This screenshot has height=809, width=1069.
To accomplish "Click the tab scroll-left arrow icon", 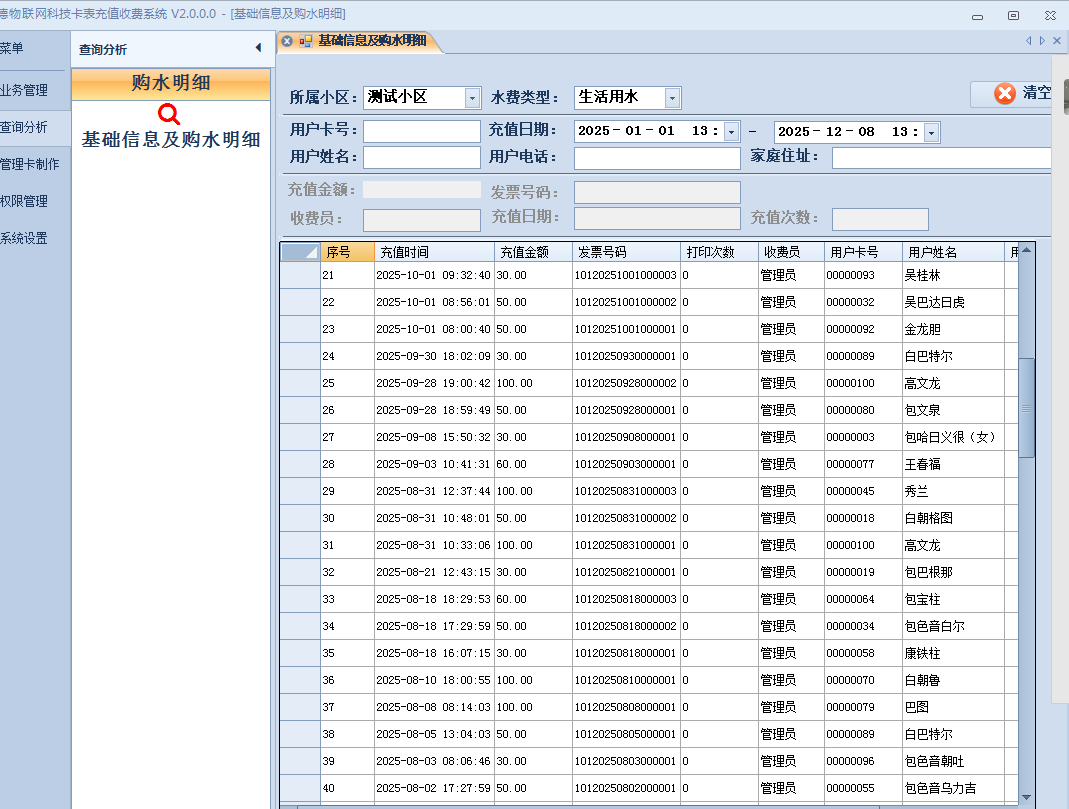I will click(1028, 41).
